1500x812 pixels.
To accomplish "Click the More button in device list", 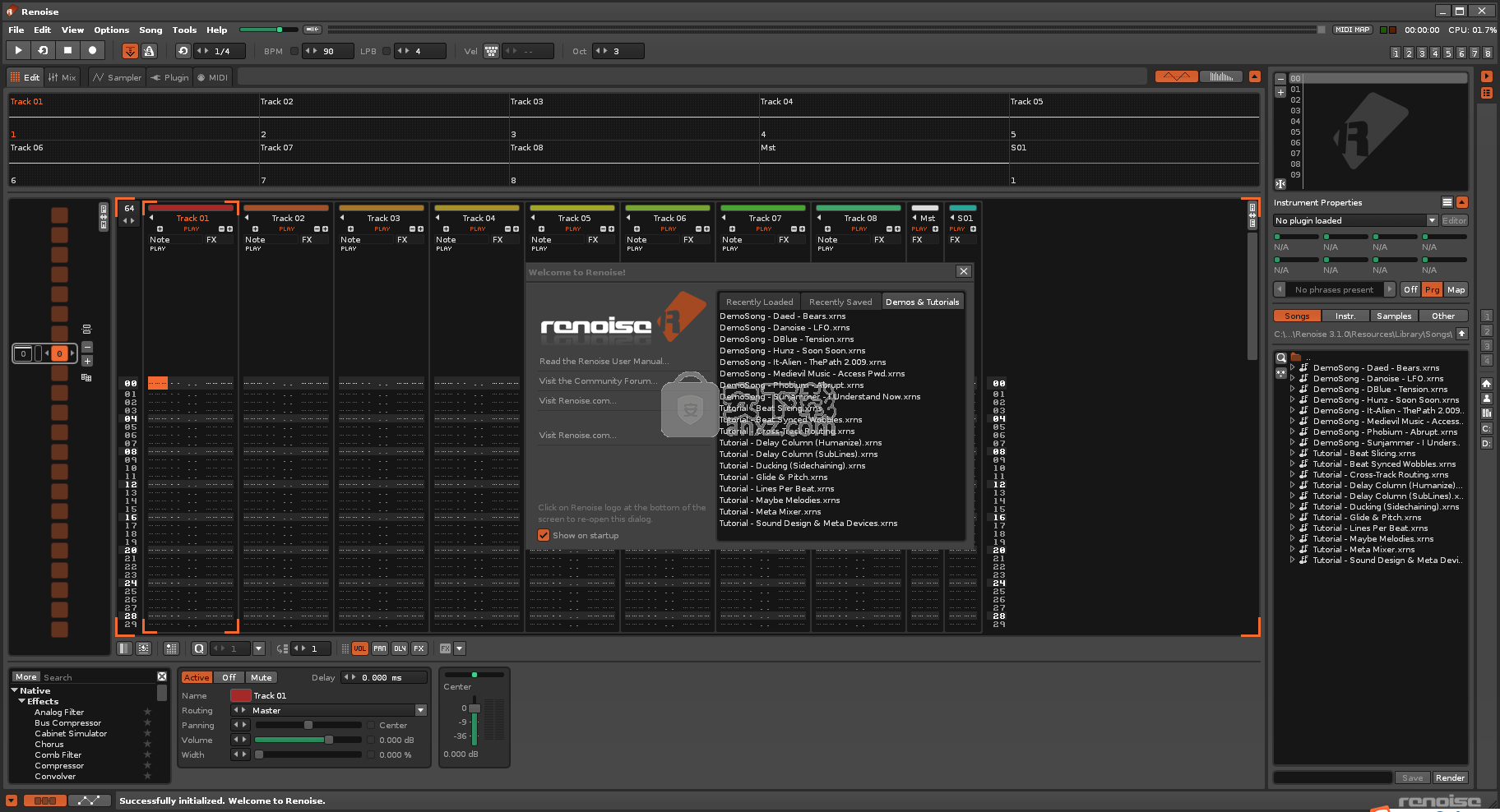I will [25, 677].
